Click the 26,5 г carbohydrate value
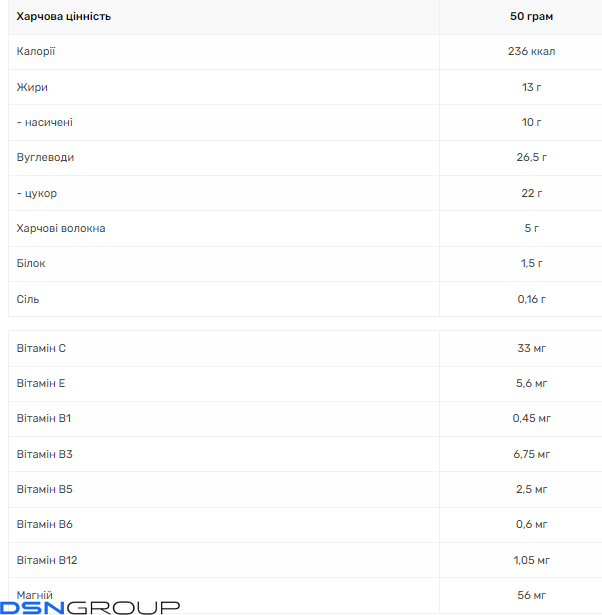Viewport: 602px width, 615px height. pos(531,157)
